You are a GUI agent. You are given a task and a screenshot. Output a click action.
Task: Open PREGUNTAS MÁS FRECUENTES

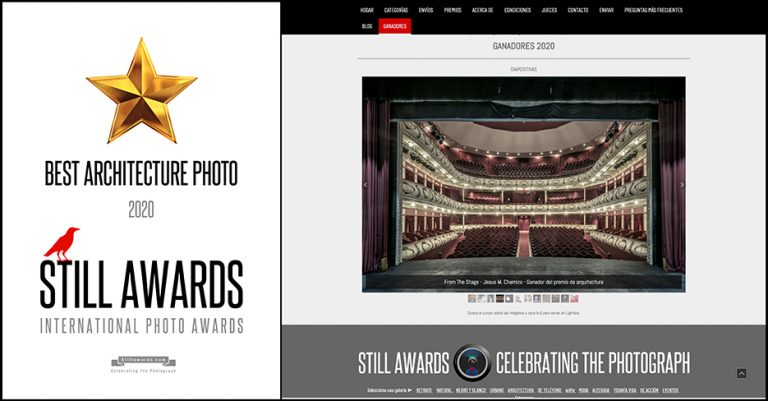click(x=653, y=10)
